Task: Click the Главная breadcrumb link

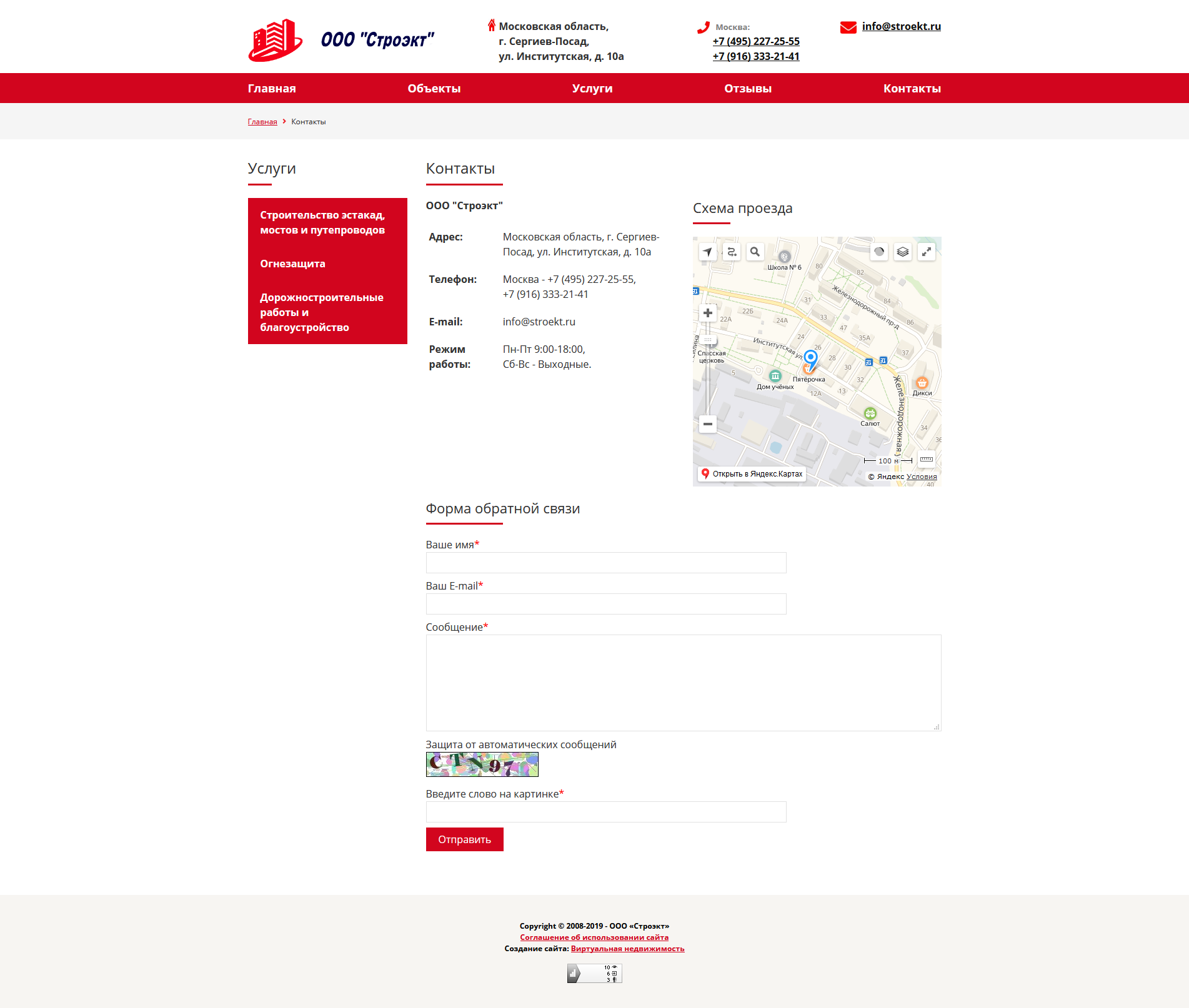Action: pyautogui.click(x=262, y=122)
